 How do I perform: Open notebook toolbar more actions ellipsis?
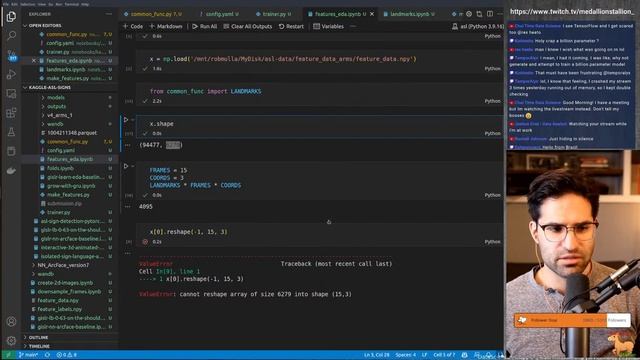[x=353, y=26]
